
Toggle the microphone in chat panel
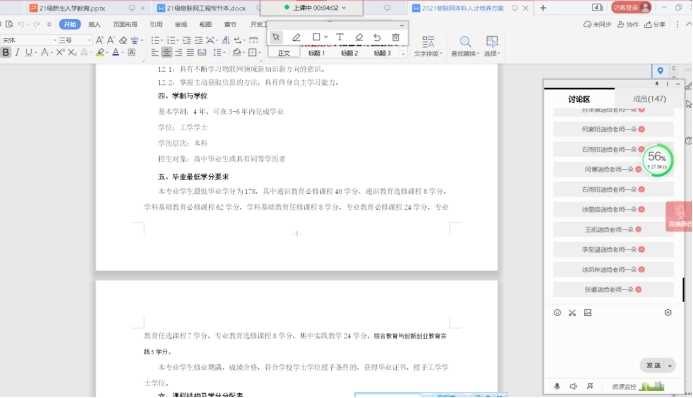[557, 387]
